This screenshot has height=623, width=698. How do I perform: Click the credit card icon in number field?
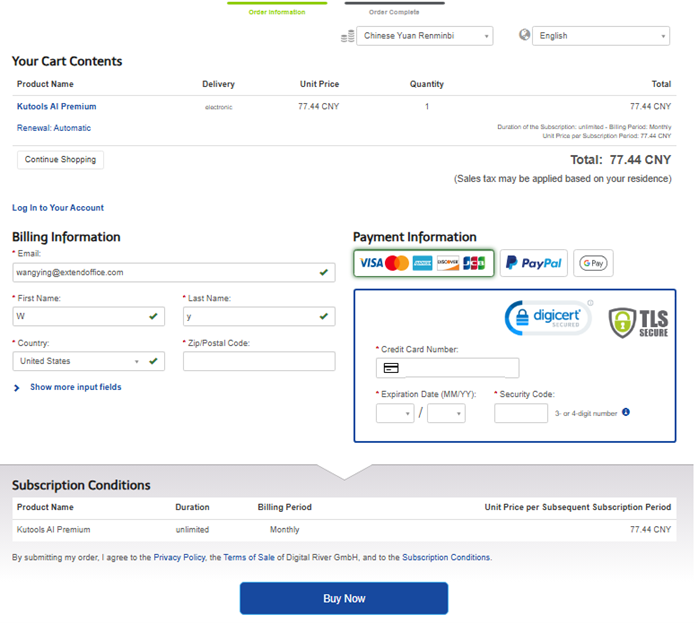click(391, 368)
